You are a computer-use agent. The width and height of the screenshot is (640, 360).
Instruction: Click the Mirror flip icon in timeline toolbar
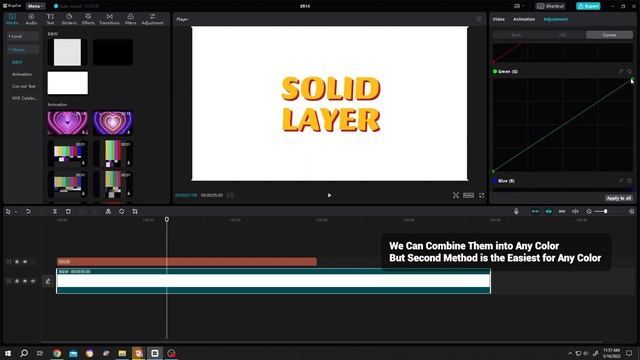point(108,211)
